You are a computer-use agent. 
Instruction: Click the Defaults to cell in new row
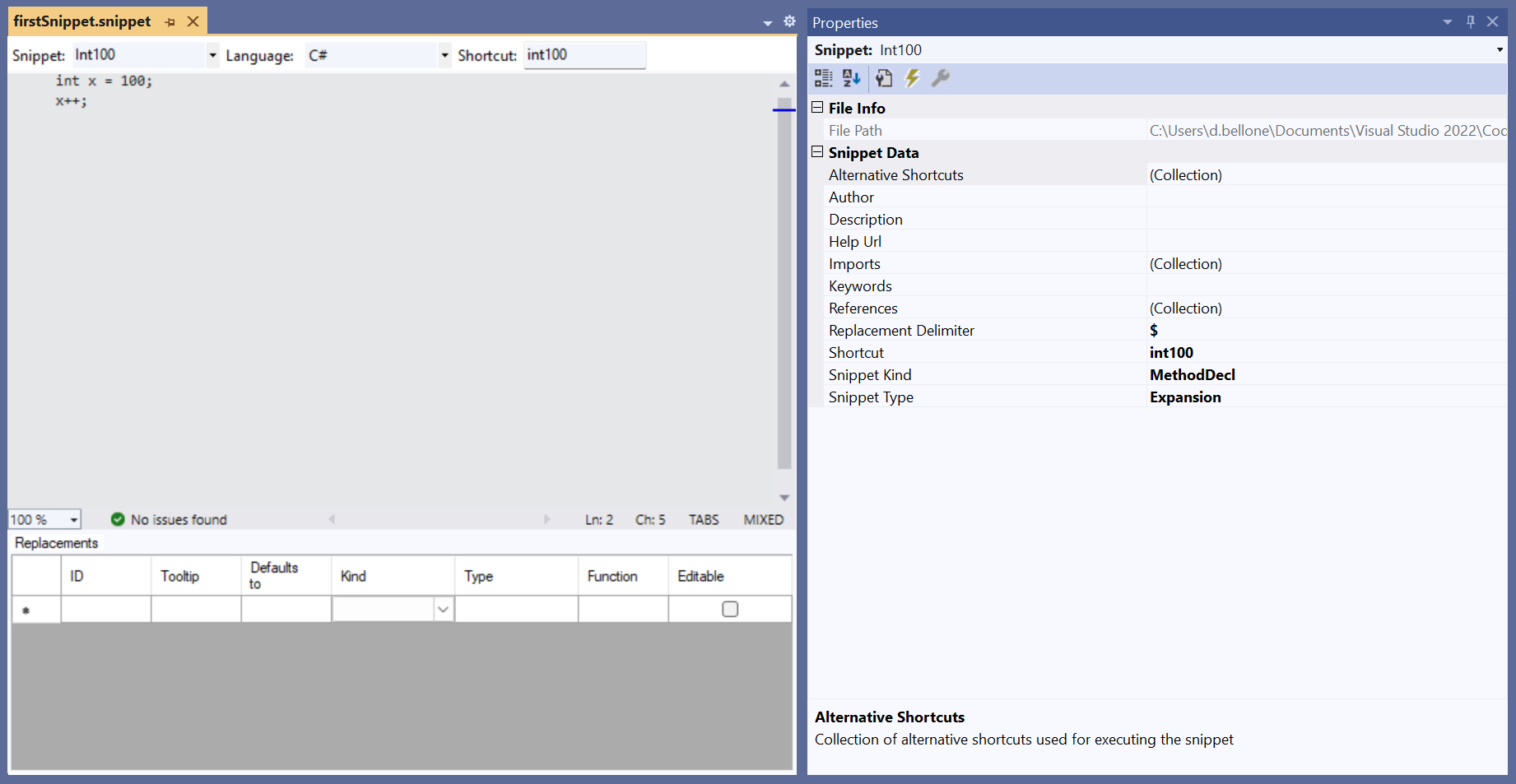click(286, 609)
